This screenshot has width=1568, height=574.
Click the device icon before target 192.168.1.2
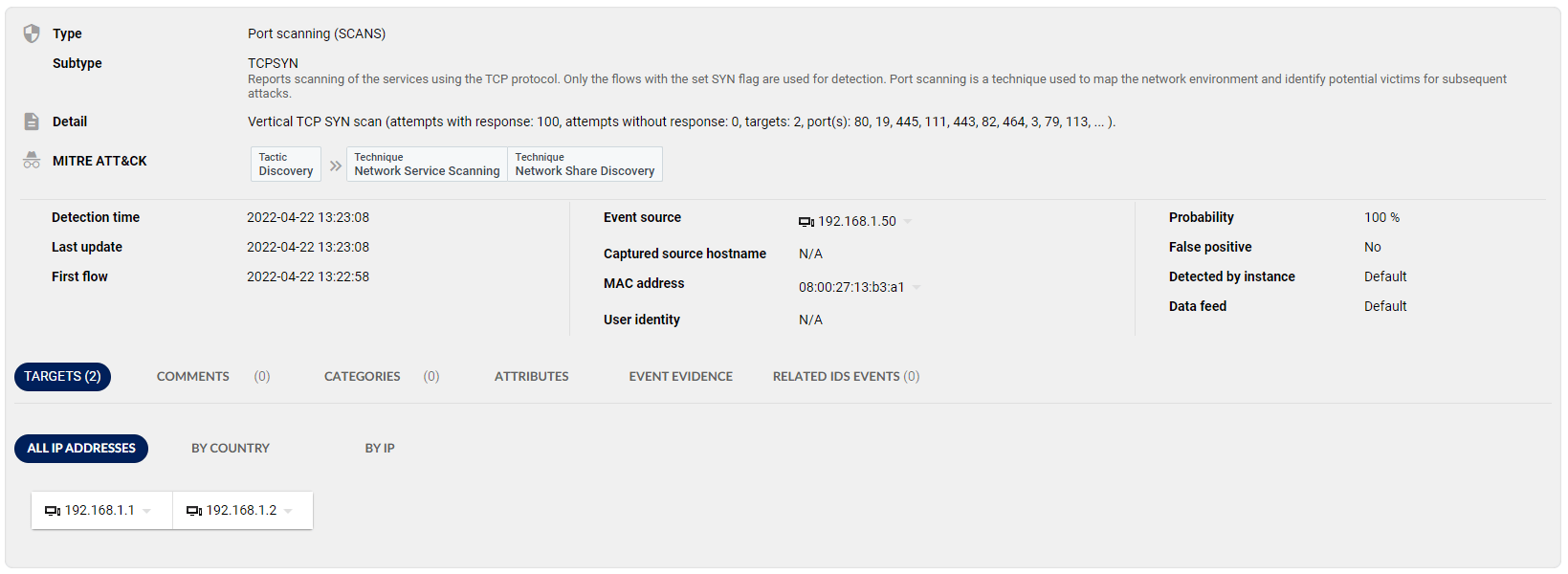pos(194,511)
